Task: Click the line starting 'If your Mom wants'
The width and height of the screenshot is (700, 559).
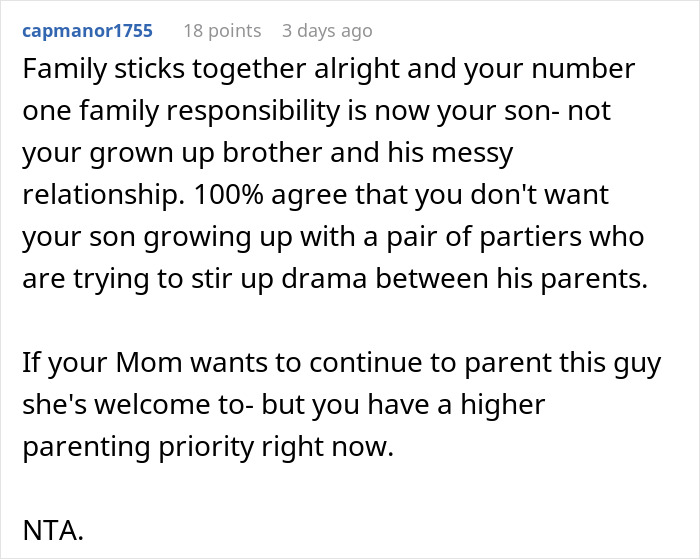Action: pyautogui.click(x=341, y=362)
